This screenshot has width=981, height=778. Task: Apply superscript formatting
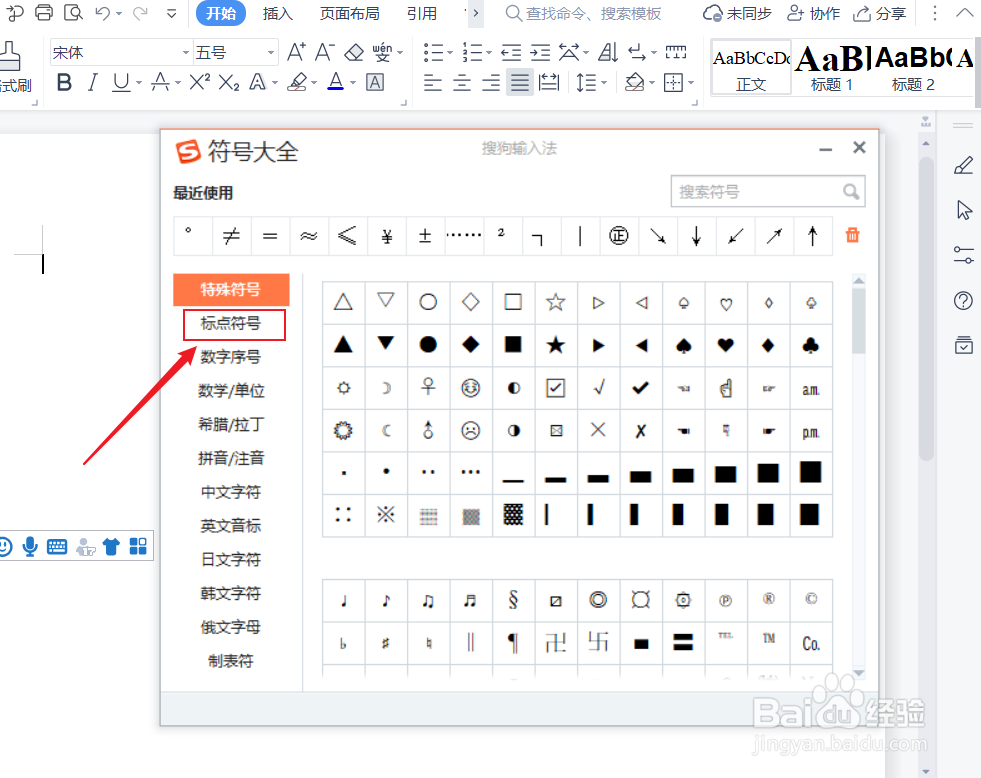[197, 82]
